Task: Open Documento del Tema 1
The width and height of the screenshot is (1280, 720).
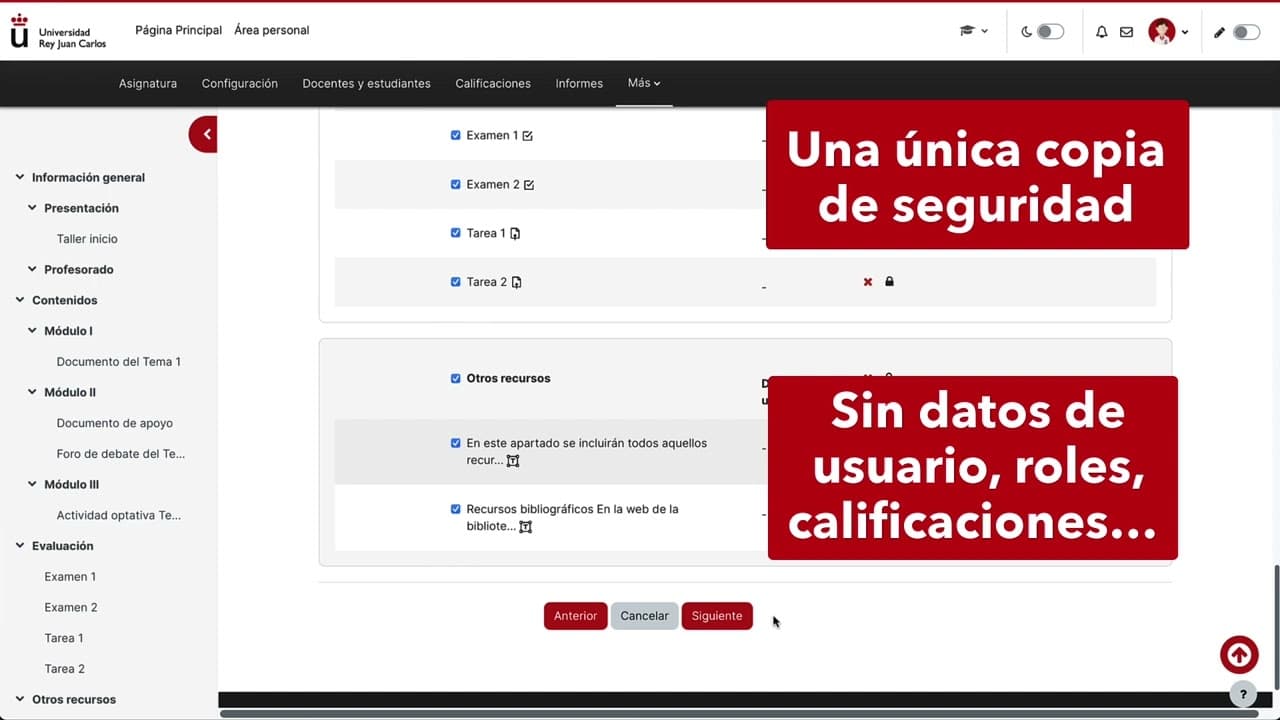Action: 118,362
